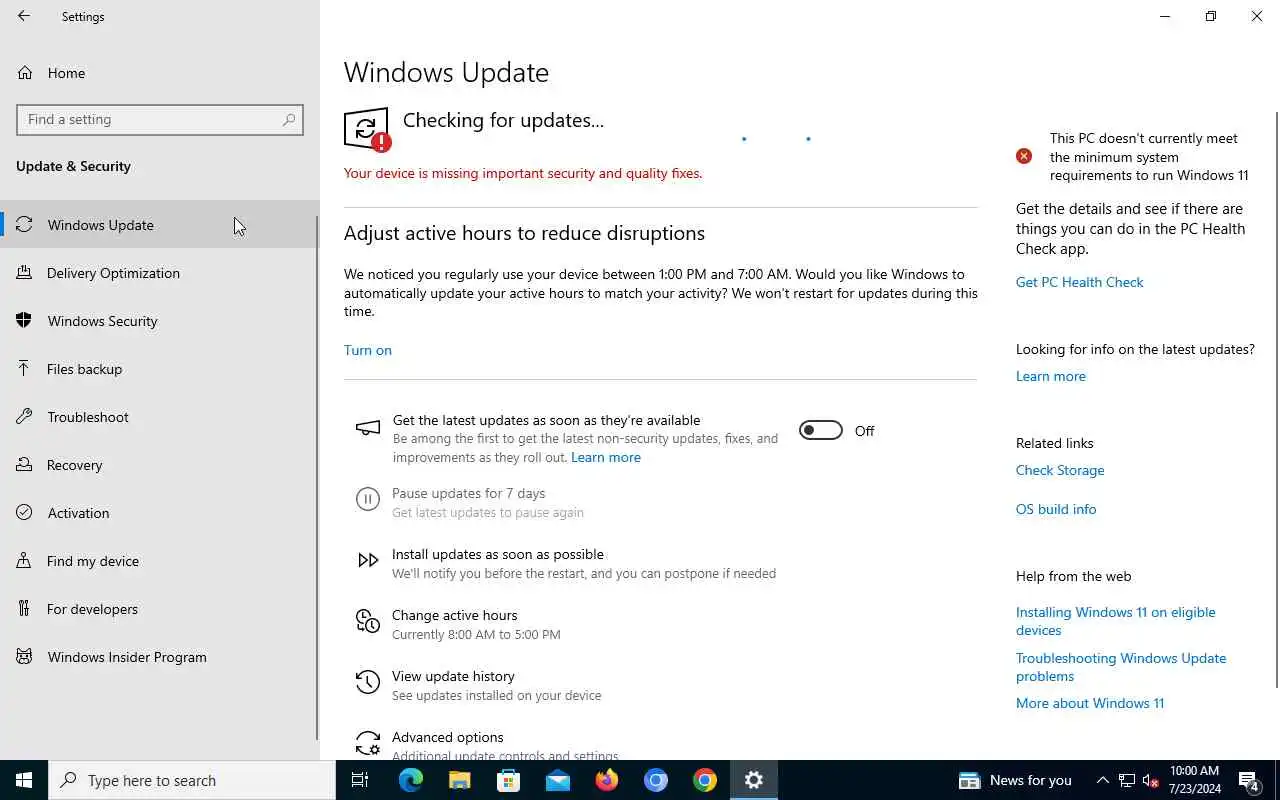Screen dimensions: 1280x800
Task: Select Troubleshoot in the sidebar
Action: [160, 417]
